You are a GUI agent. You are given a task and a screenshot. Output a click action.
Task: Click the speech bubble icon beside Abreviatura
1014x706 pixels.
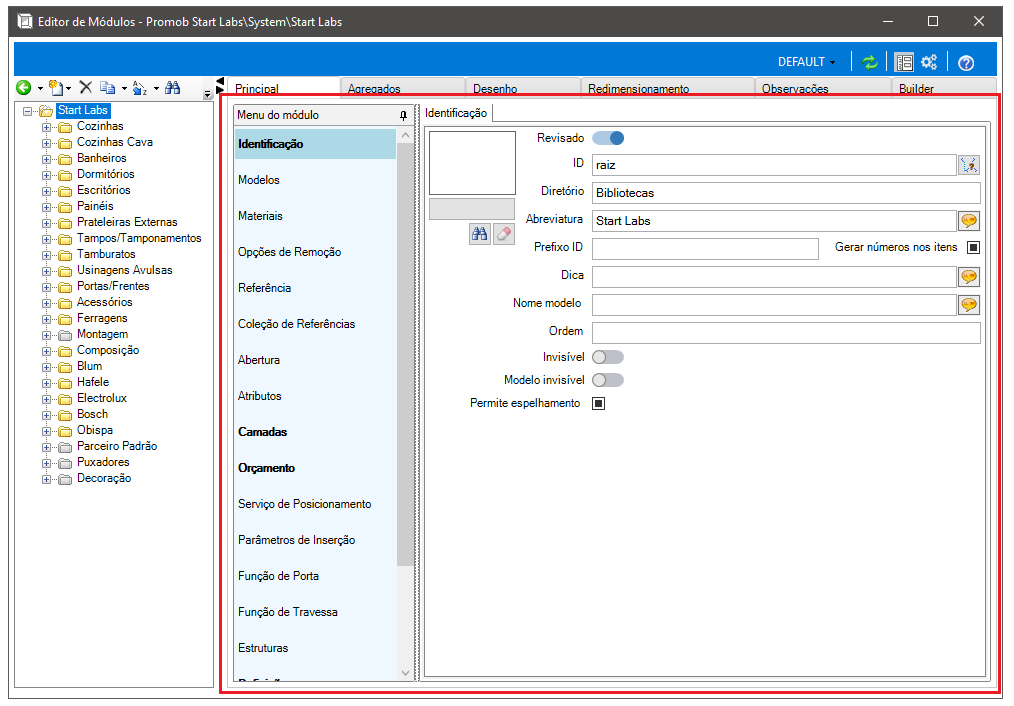(969, 221)
